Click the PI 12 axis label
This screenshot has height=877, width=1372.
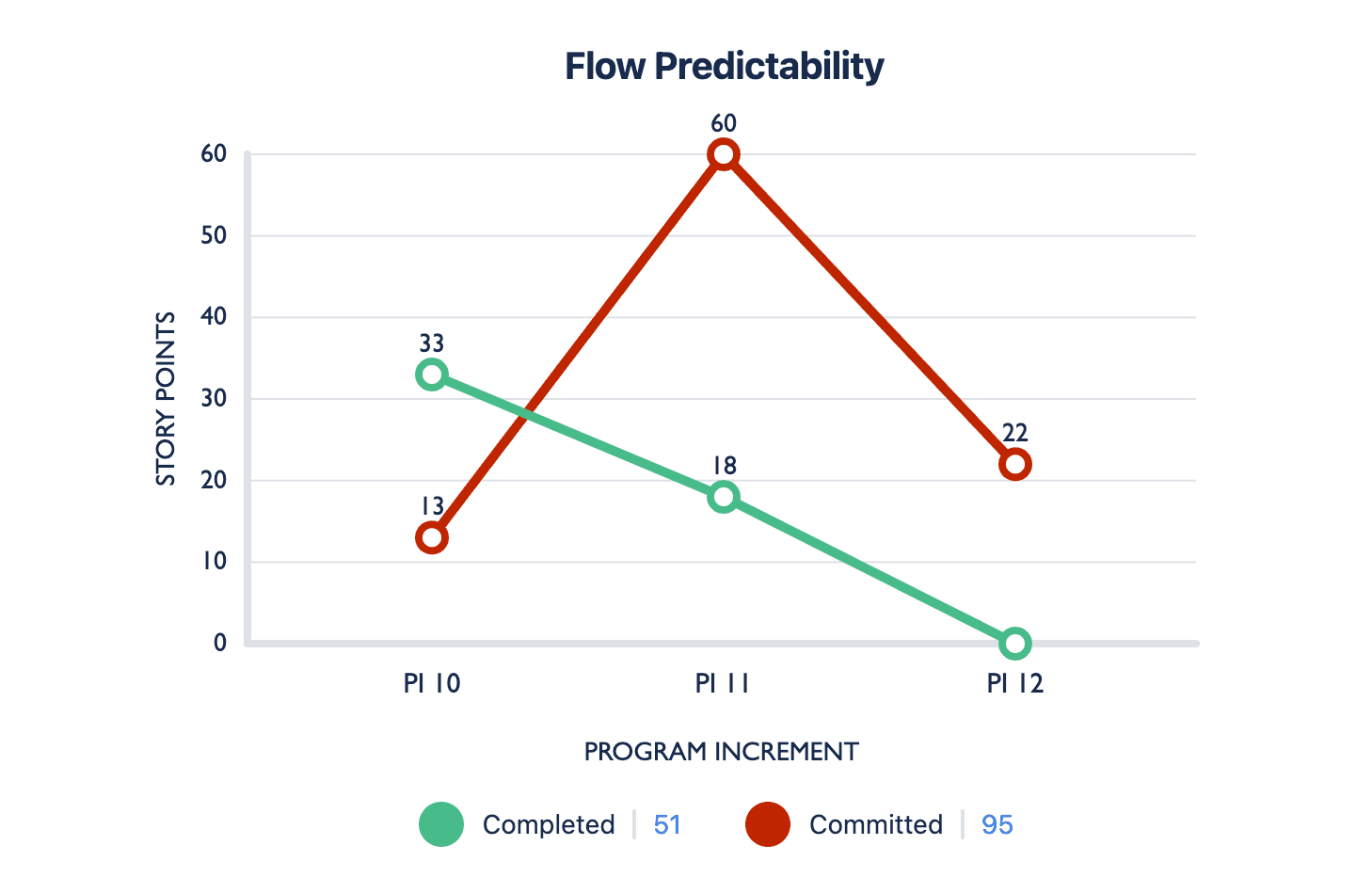[x=1015, y=683]
